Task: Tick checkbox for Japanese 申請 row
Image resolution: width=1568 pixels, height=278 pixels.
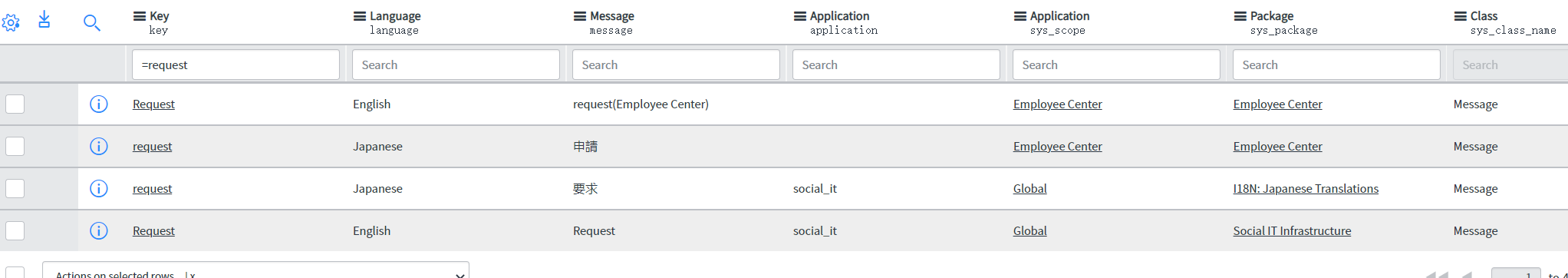Action: [15, 146]
